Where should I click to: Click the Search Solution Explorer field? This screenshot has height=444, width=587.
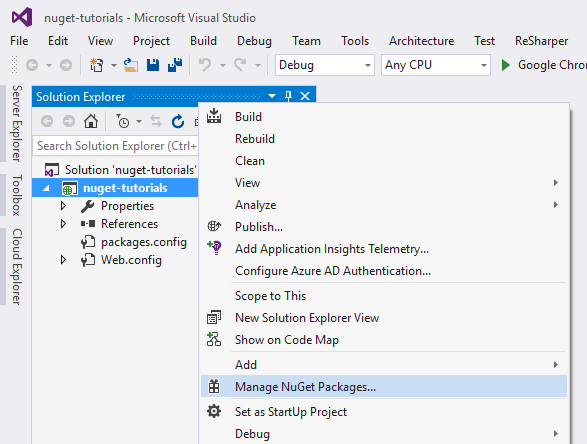(115, 146)
